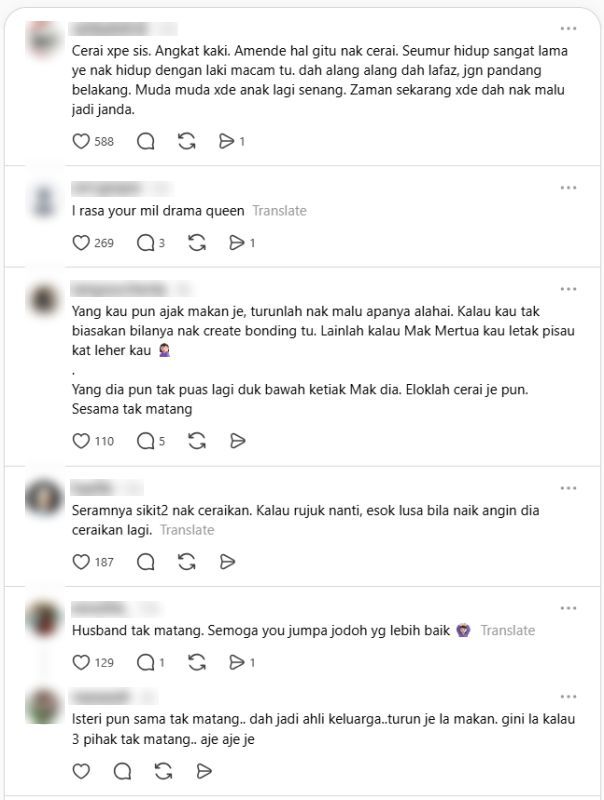
Task: Translate the 'Husband tak matang' comment
Action: 508,631
